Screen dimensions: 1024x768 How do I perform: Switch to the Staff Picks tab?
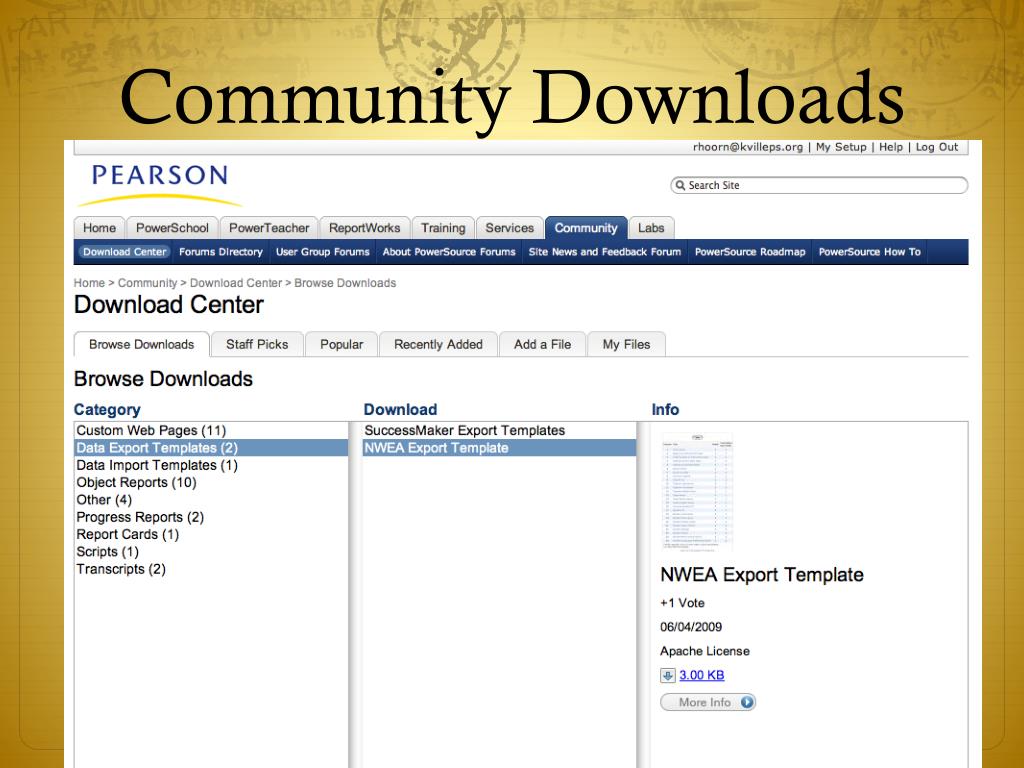click(257, 344)
